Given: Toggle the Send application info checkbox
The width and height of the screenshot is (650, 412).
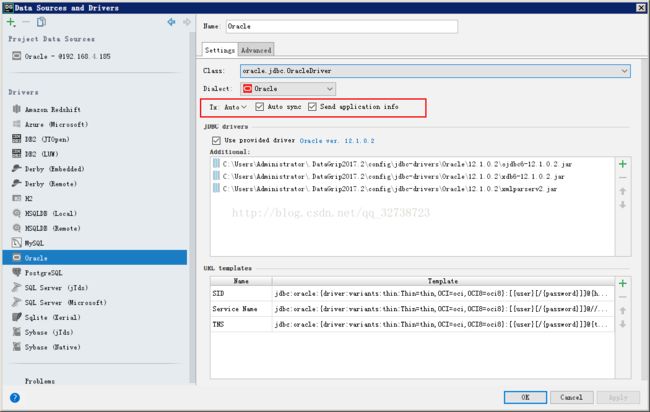Looking at the screenshot, I should [312, 107].
